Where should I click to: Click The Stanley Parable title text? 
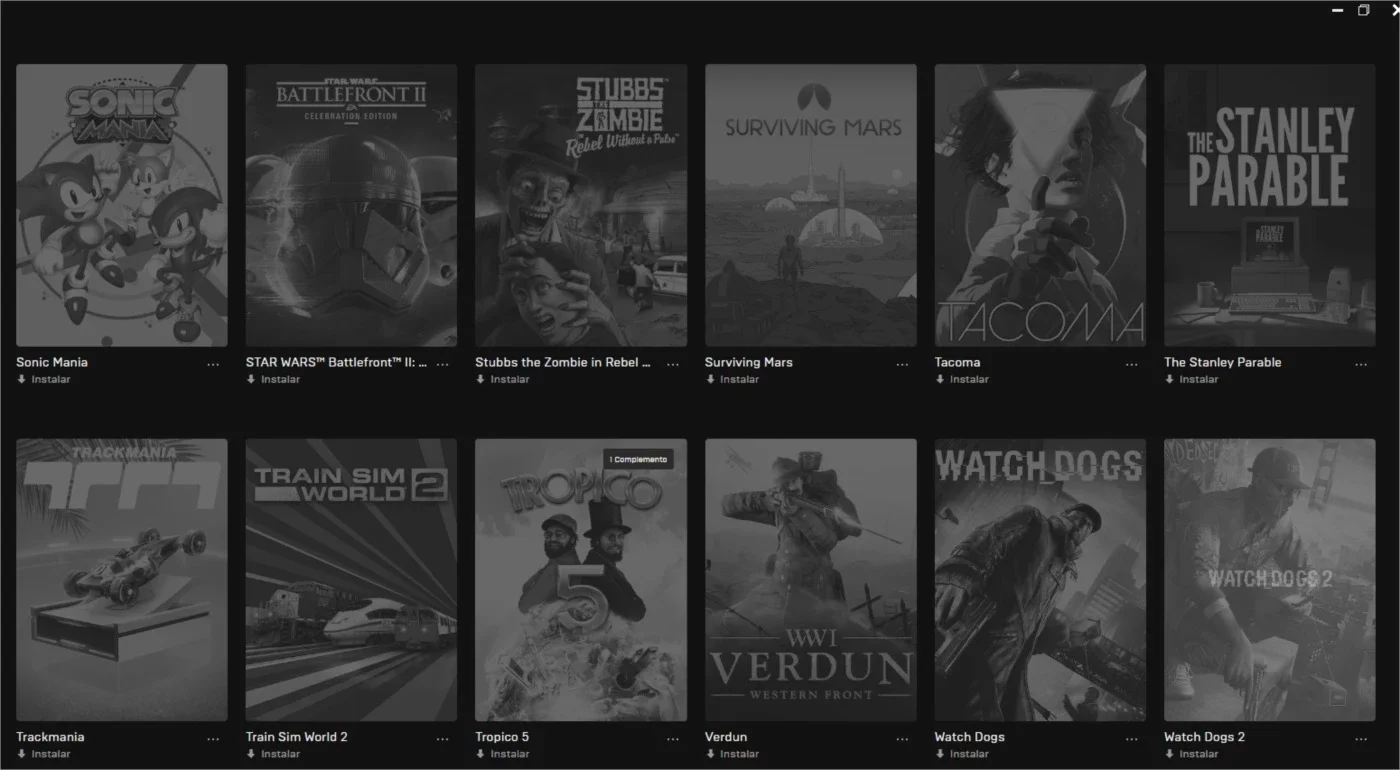tap(1222, 362)
